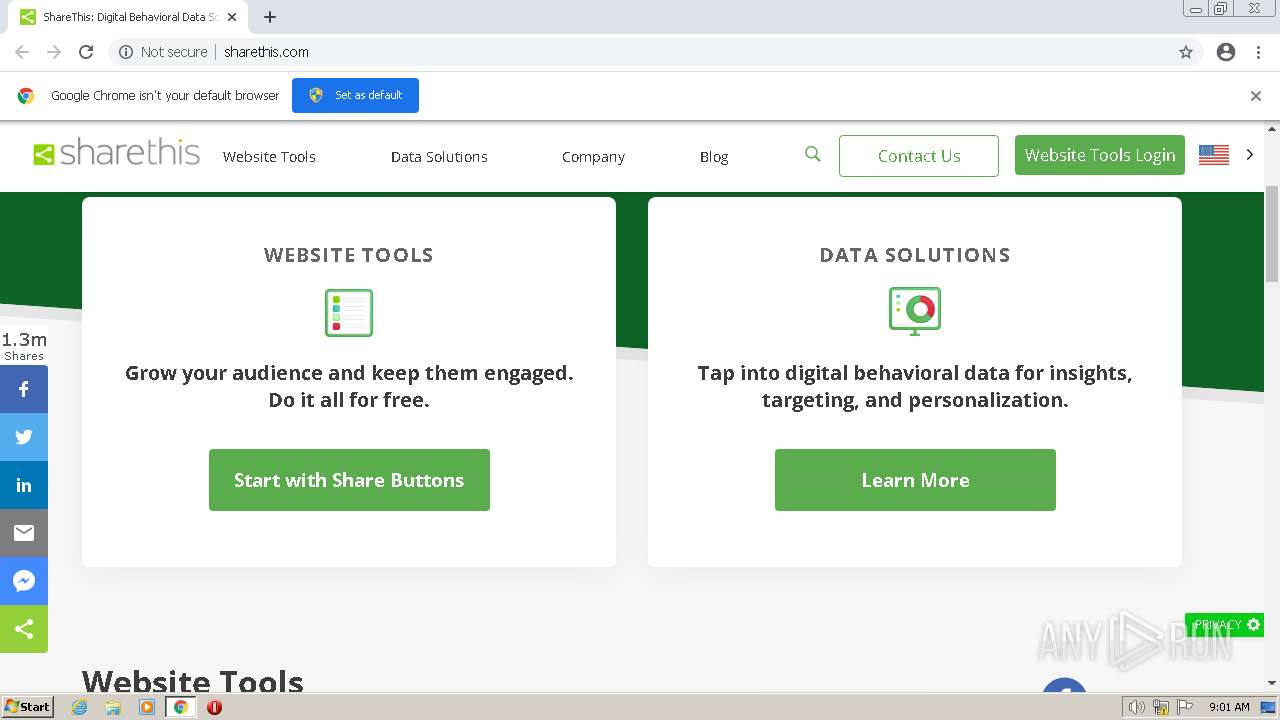Go back to previous page

click(22, 52)
